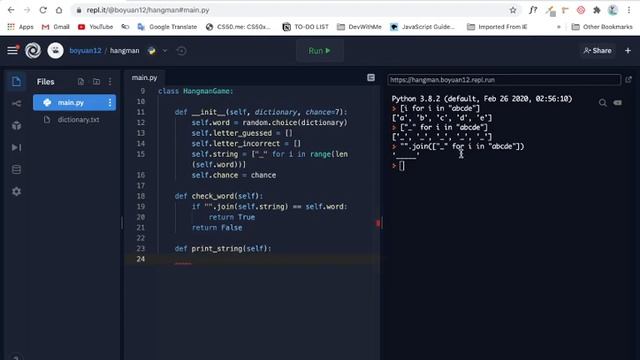Toggle the editor layout icon beside tab
This screenshot has height=360, width=640.
pos(371,78)
